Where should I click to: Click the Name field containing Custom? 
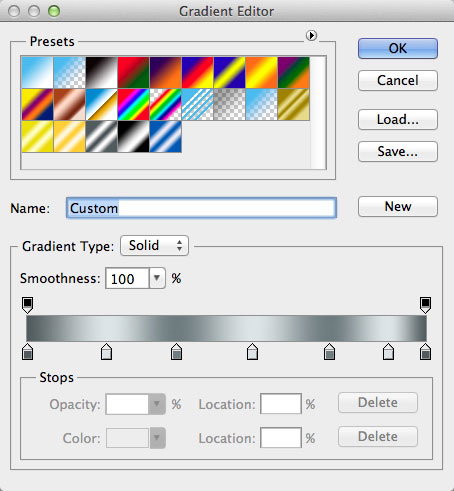pyautogui.click(x=201, y=208)
